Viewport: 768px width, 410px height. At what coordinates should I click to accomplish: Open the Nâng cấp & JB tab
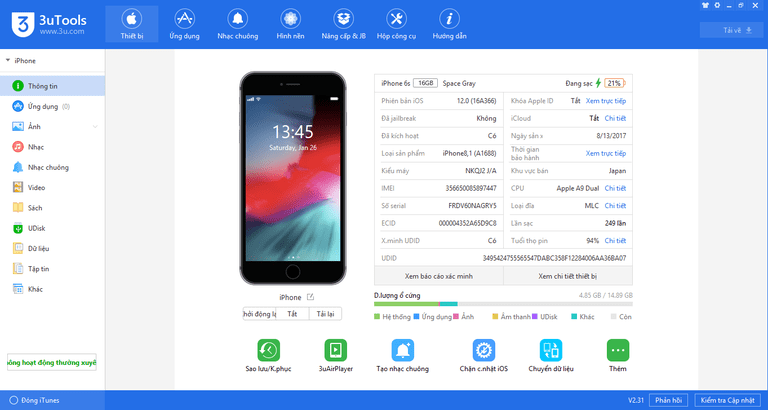[343, 24]
